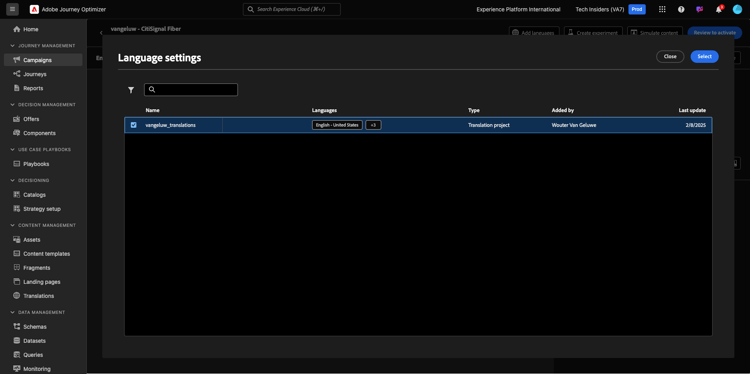Click the Close button in Language settings
Image resolution: width=750 pixels, height=374 pixels.
point(670,56)
